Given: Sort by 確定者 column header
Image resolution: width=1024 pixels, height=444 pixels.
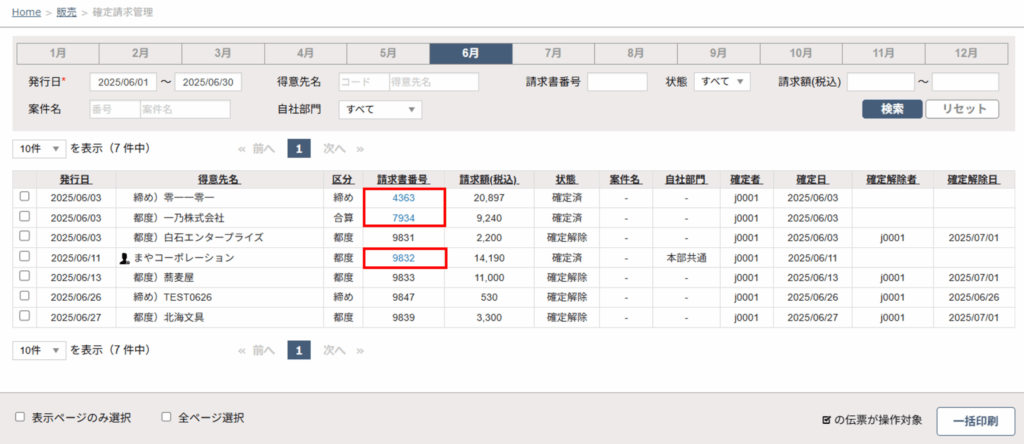Looking at the screenshot, I should tap(747, 179).
